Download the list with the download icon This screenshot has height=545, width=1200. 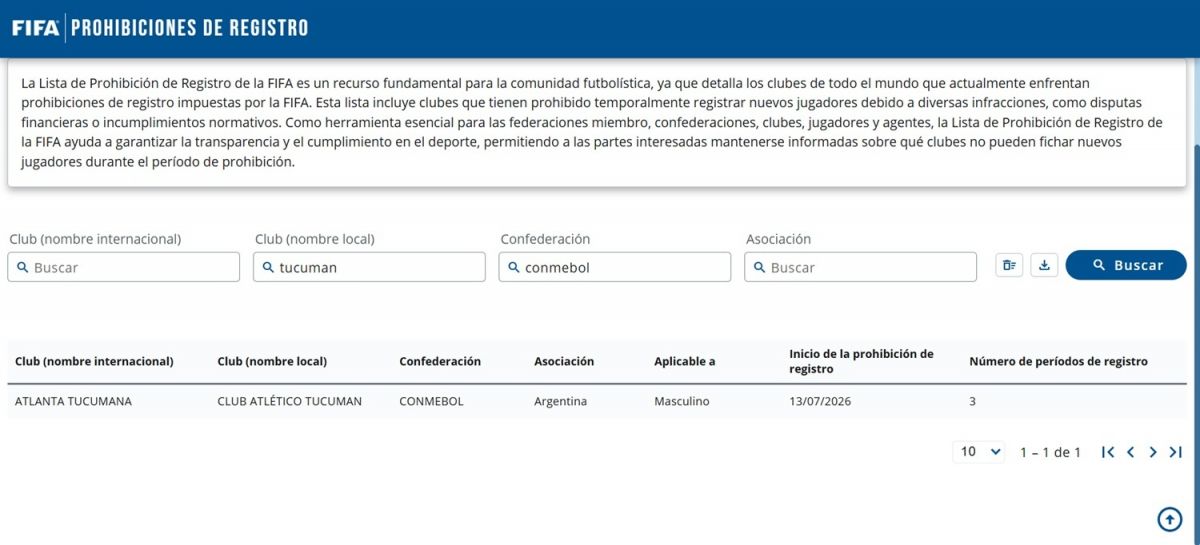1044,265
